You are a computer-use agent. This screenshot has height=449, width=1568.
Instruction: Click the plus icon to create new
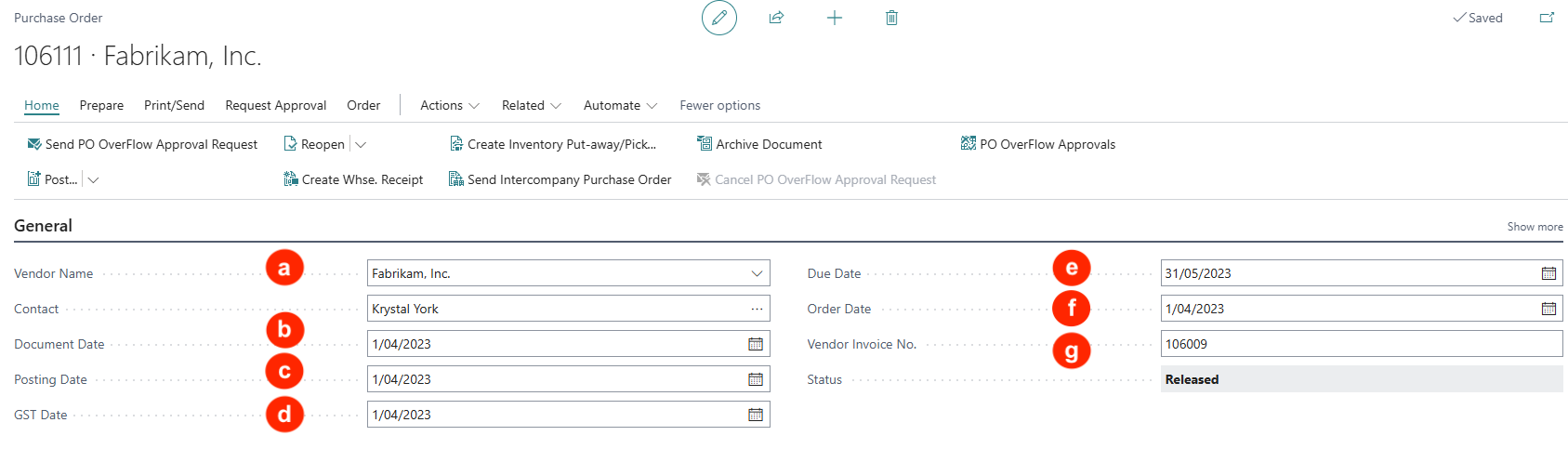pos(835,18)
